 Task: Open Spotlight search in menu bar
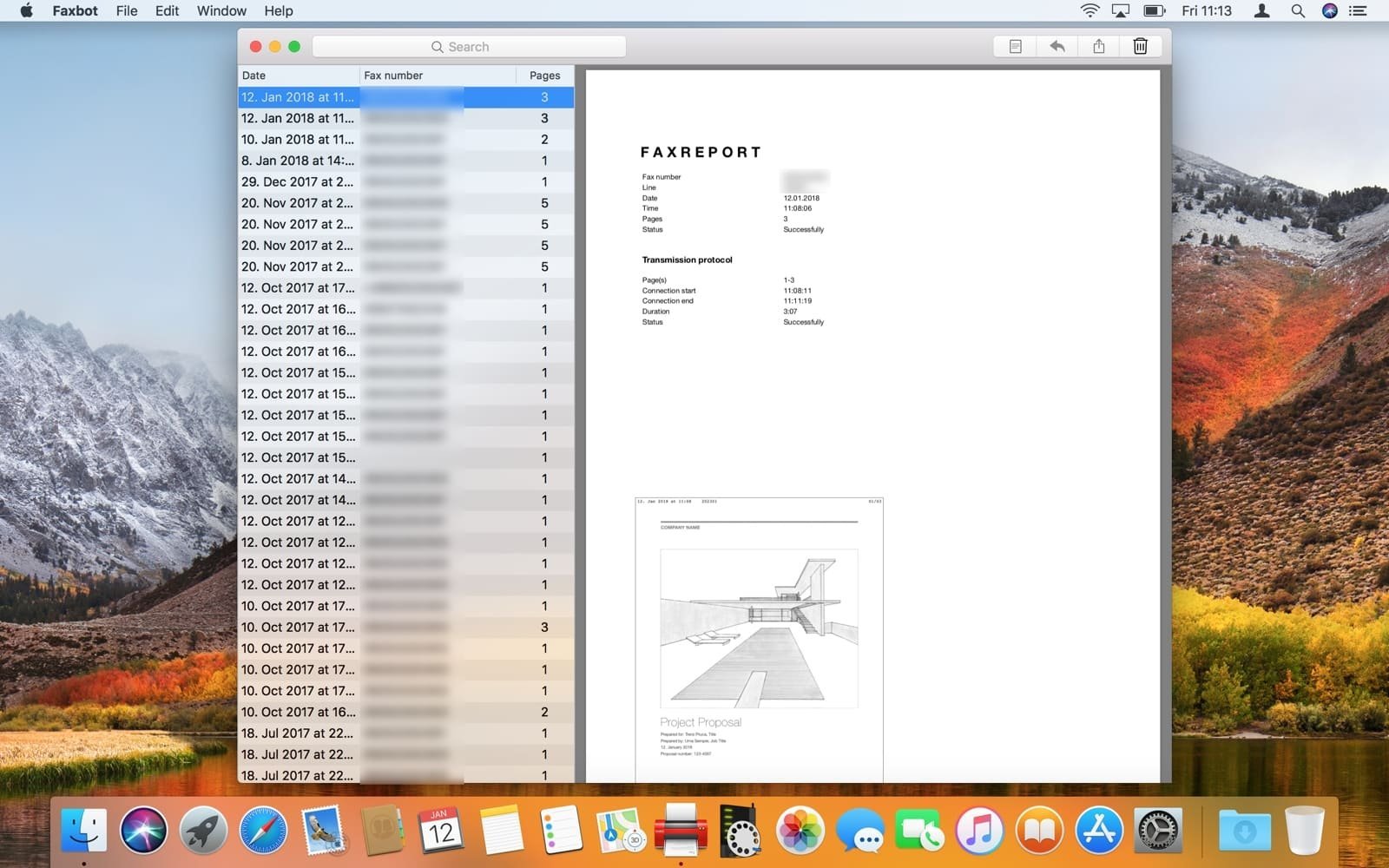[x=1297, y=11]
